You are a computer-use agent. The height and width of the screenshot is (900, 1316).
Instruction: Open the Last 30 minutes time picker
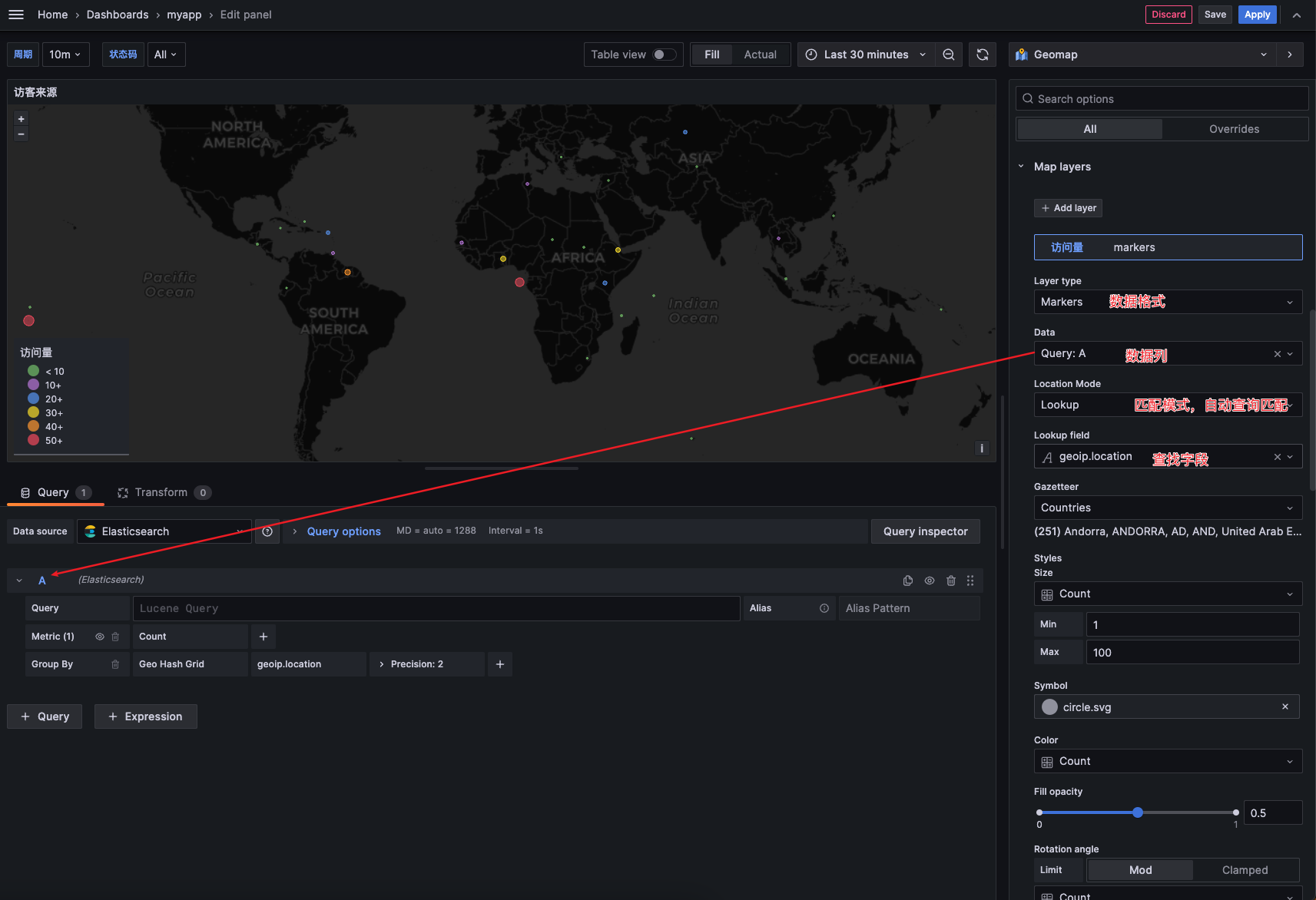pos(866,55)
